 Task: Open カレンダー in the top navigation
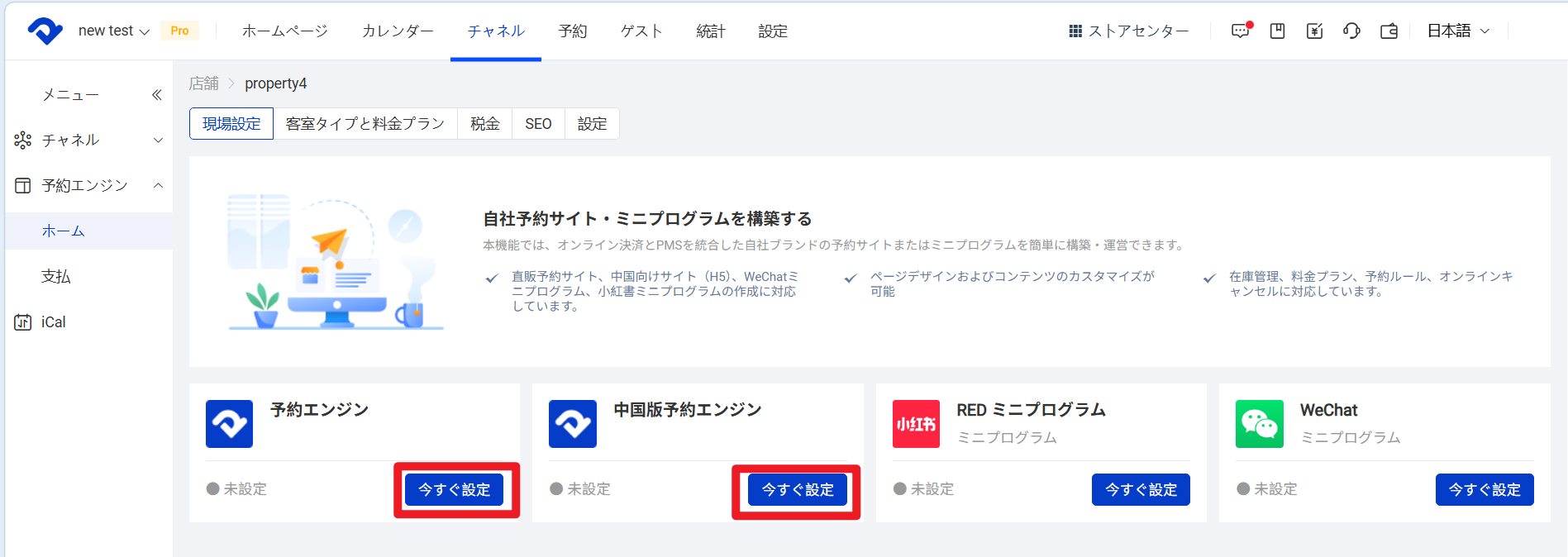pos(398,31)
